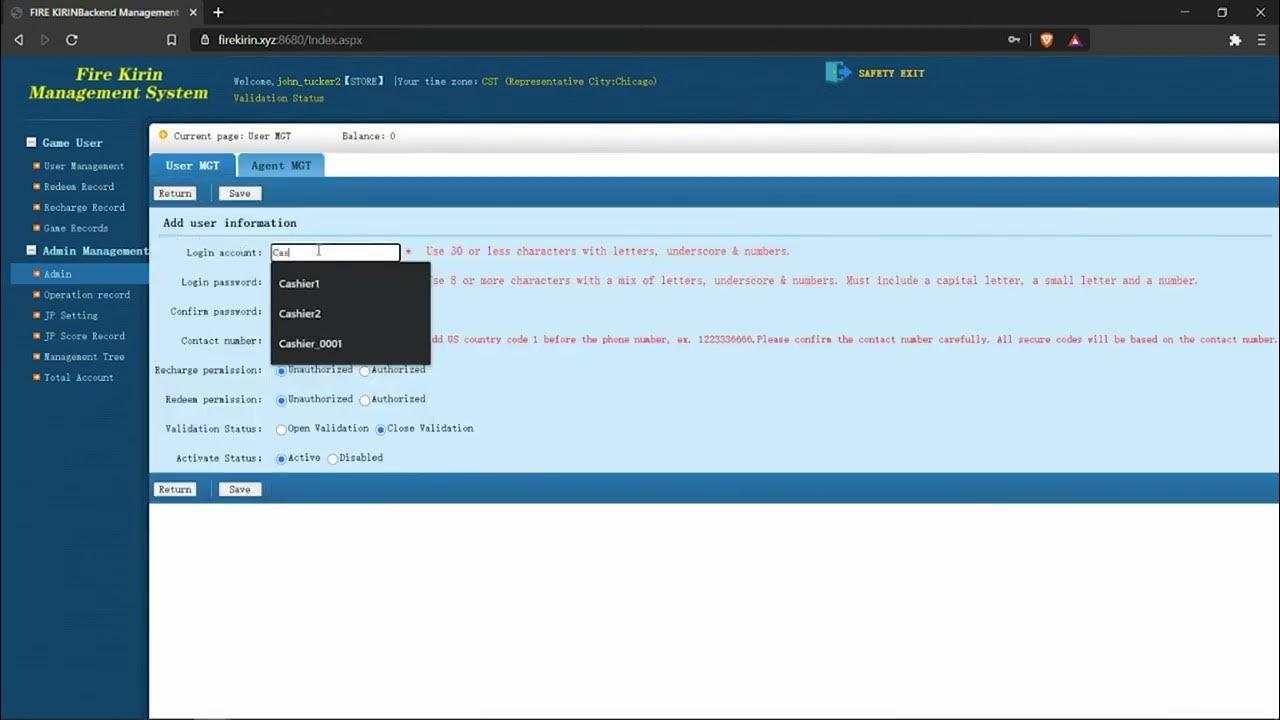This screenshot has height=720, width=1280.
Task: Set Activate Status to Active
Action: [281, 458]
